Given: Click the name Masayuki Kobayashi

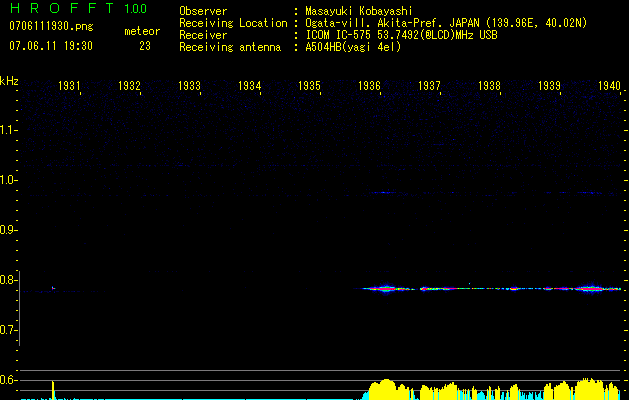Looking at the screenshot, I should click(359, 11).
